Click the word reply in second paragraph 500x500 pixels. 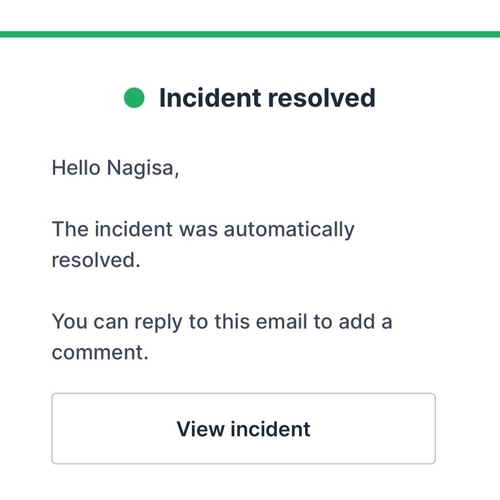[158, 323]
